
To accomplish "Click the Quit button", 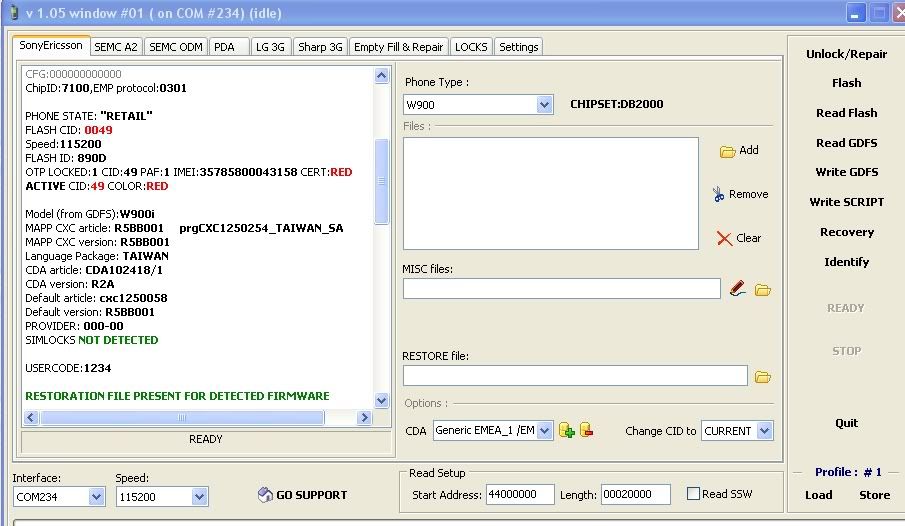I will [x=846, y=423].
